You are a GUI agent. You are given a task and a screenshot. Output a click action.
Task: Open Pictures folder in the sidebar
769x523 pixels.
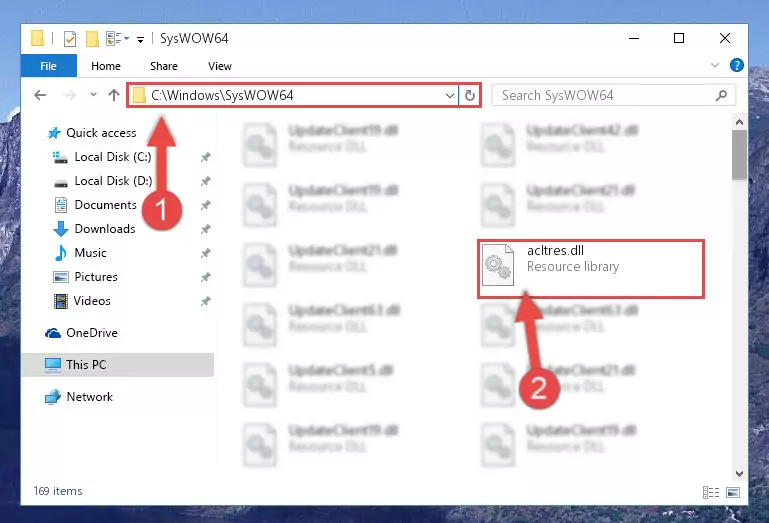85,277
